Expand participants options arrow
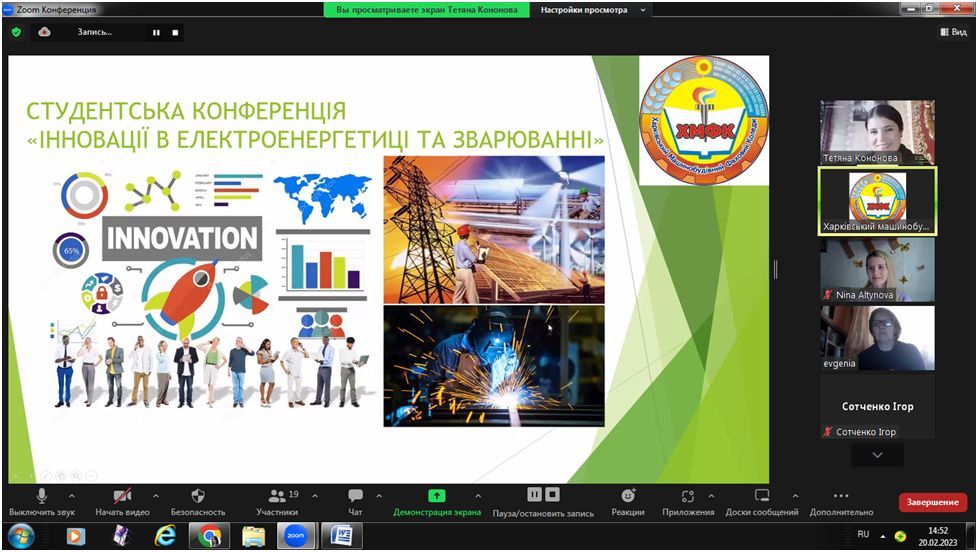The width and height of the screenshot is (978, 552). point(315,496)
